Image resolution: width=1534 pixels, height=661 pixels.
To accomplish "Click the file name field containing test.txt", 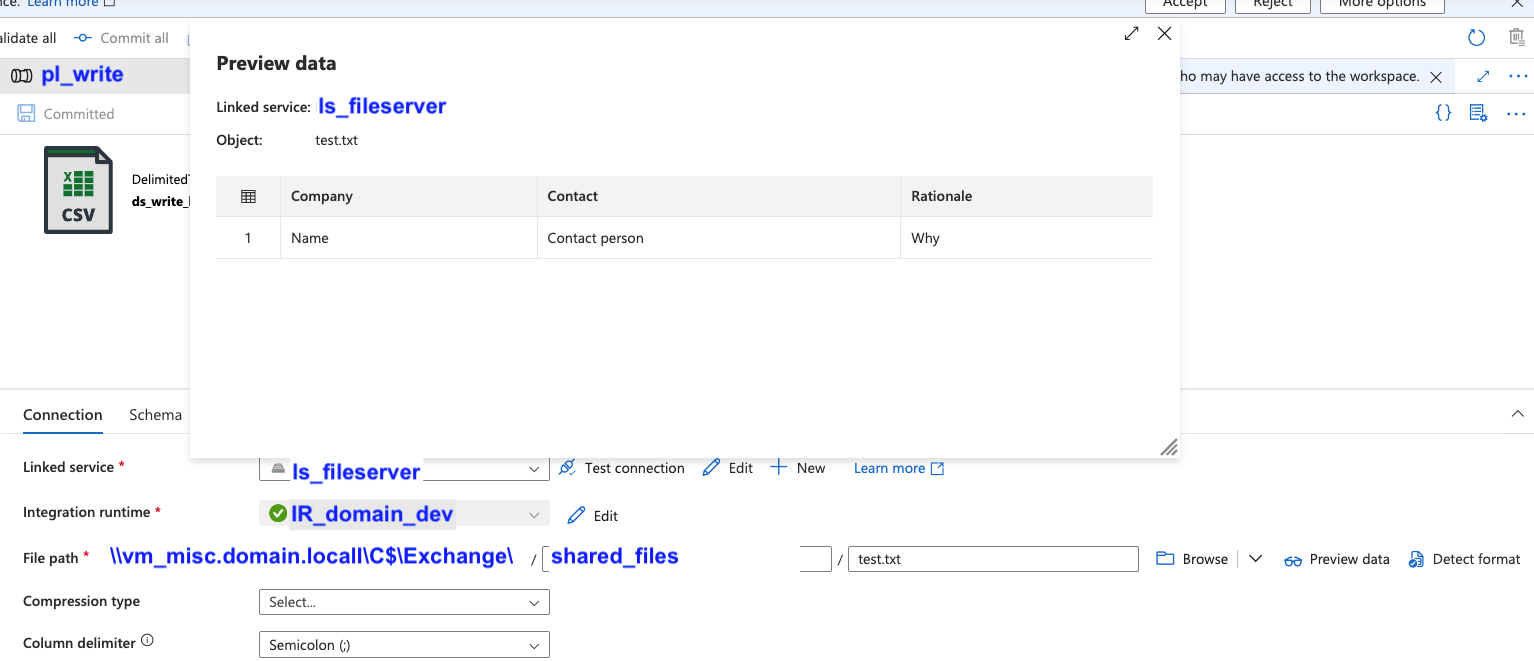I will point(993,559).
